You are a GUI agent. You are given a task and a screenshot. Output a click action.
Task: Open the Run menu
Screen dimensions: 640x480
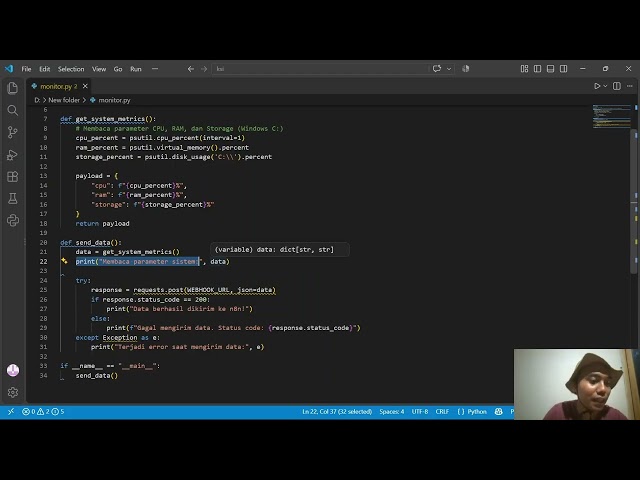136,69
